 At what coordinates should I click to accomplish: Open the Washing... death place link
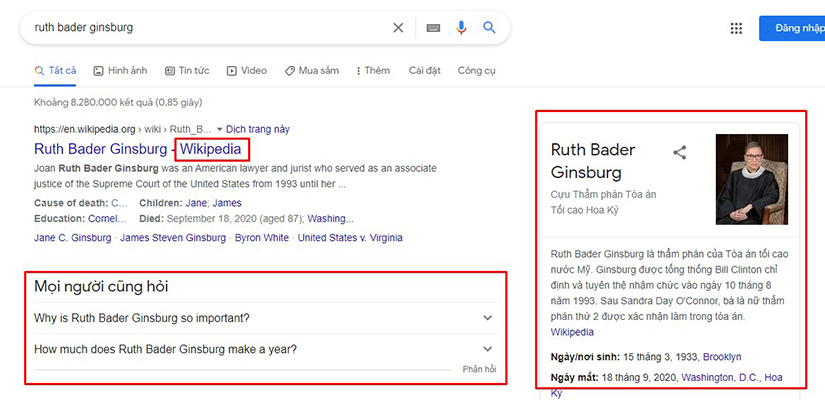[331, 218]
